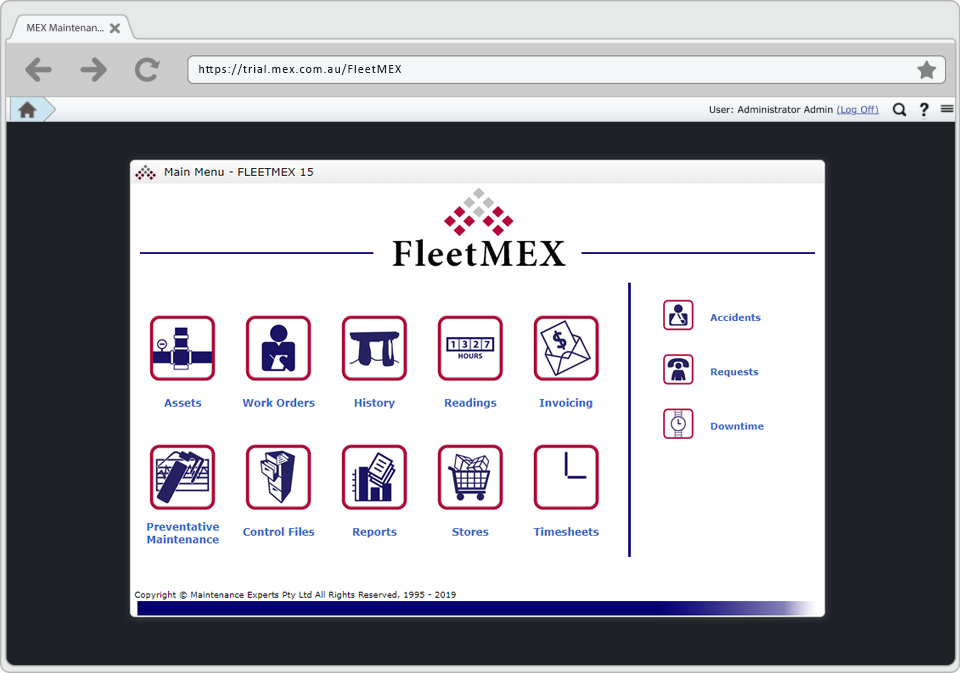Screen dimensions: 960x673
Task: Open the Control Files module
Action: (278, 477)
